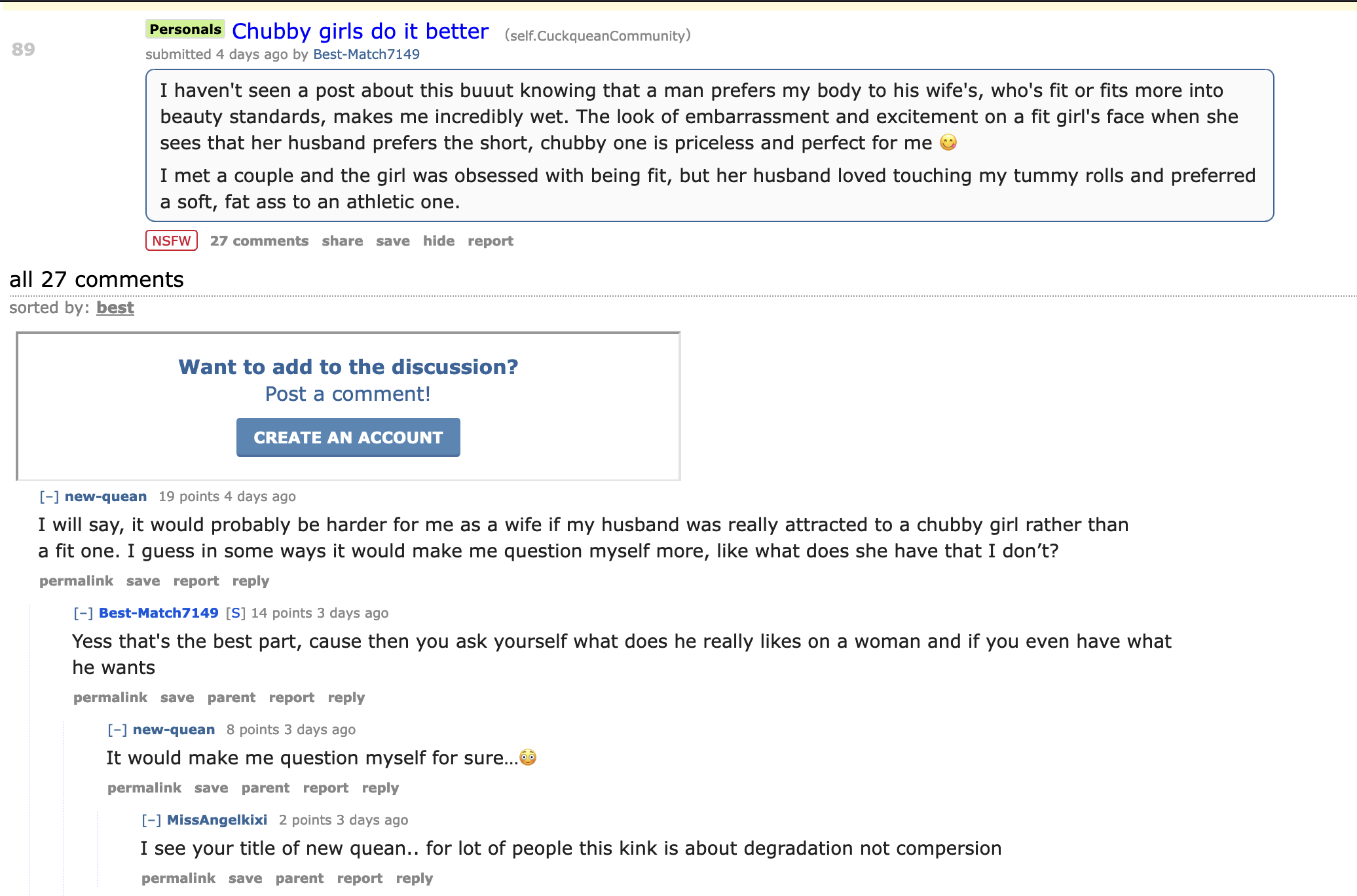Collapse new-quean's 8-point reply
The height and width of the screenshot is (896, 1357).
117,730
